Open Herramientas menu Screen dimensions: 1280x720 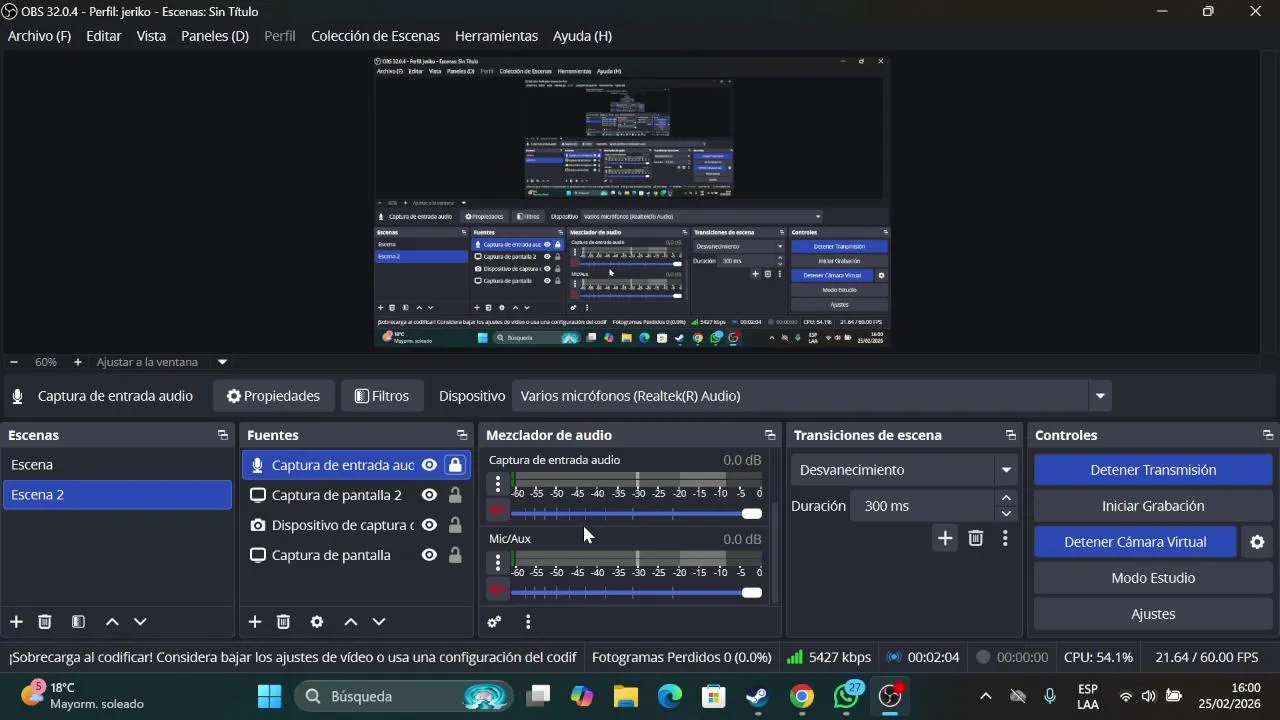point(496,36)
